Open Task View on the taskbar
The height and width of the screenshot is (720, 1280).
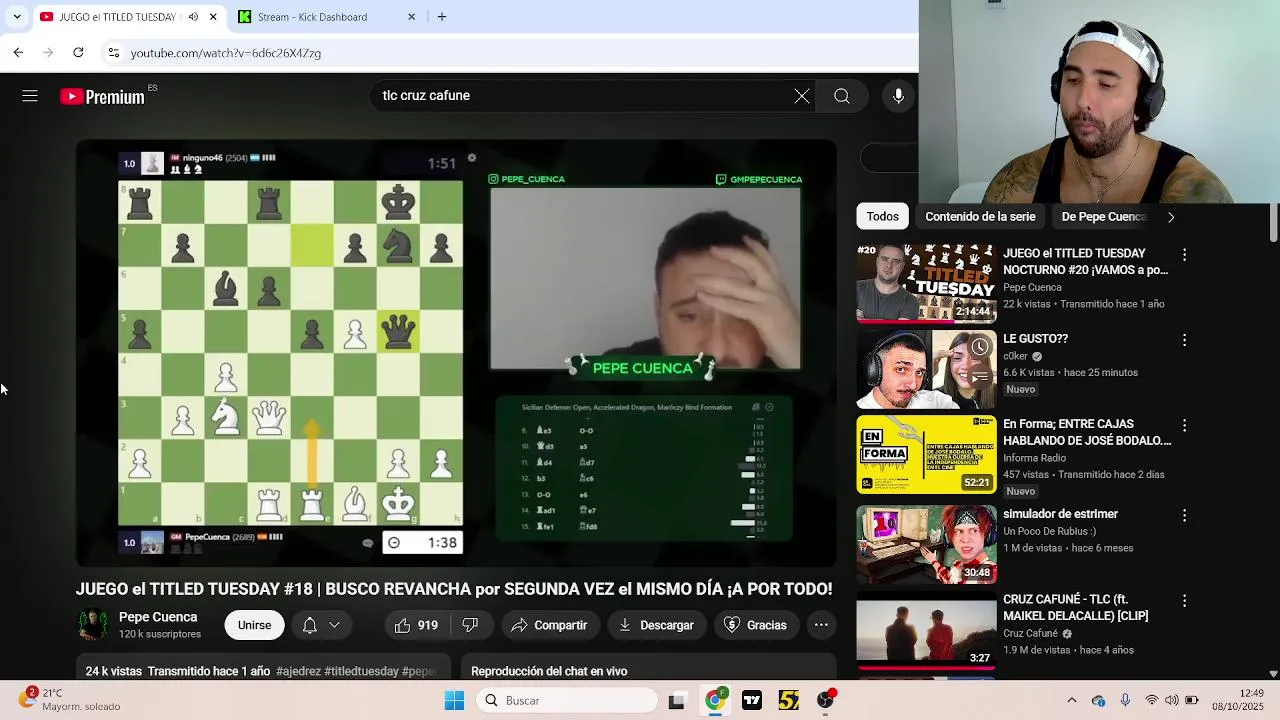pos(676,701)
